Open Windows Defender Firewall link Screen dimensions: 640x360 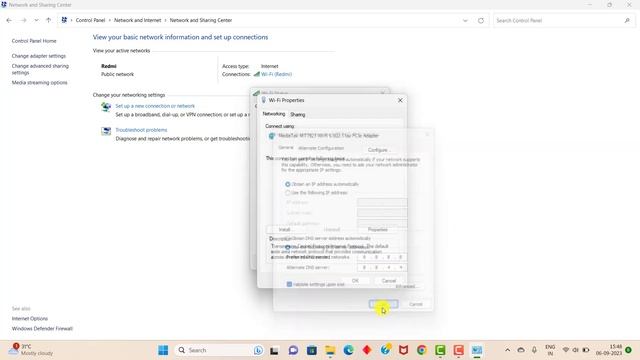[x=42, y=329]
